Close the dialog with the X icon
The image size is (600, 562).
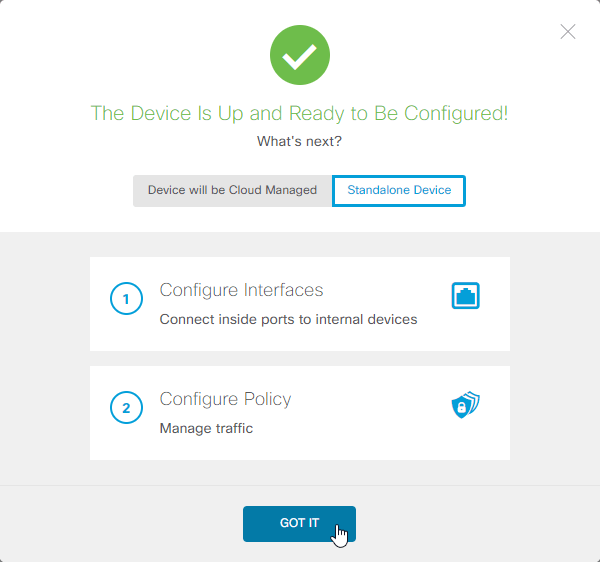(568, 32)
